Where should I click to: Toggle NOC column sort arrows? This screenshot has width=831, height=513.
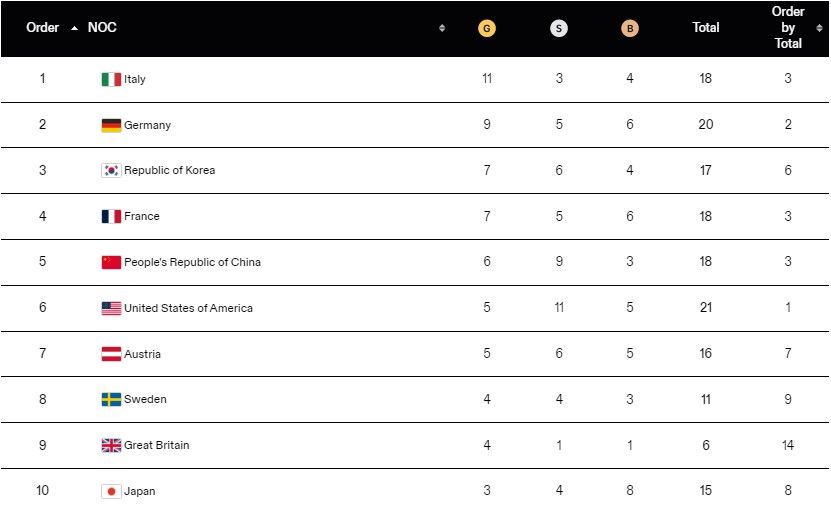point(442,28)
